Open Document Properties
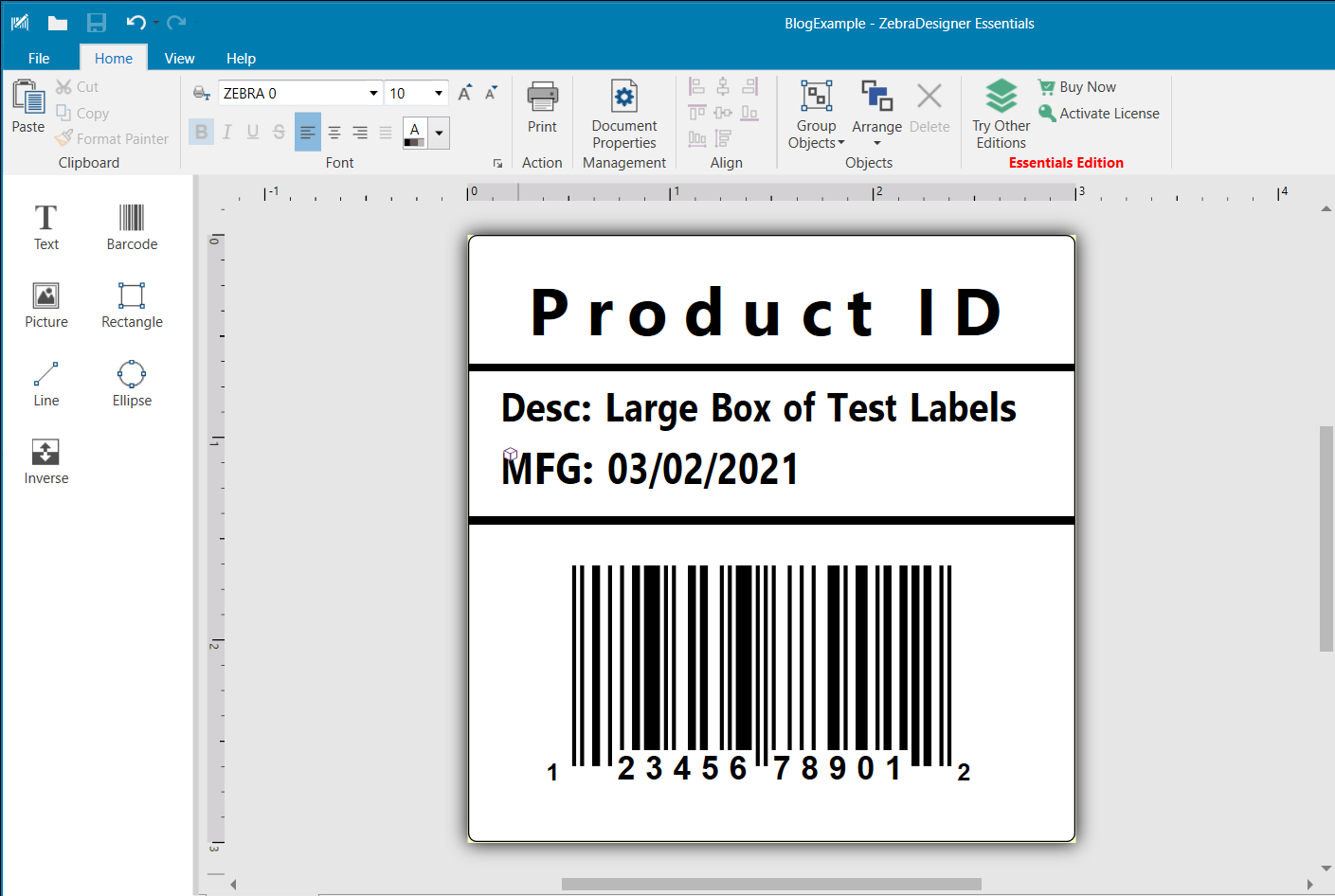The width and height of the screenshot is (1335, 896). (624, 114)
